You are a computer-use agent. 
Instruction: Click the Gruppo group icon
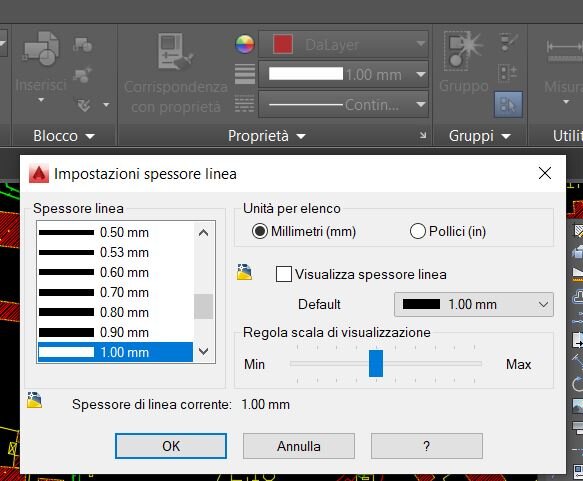463,51
